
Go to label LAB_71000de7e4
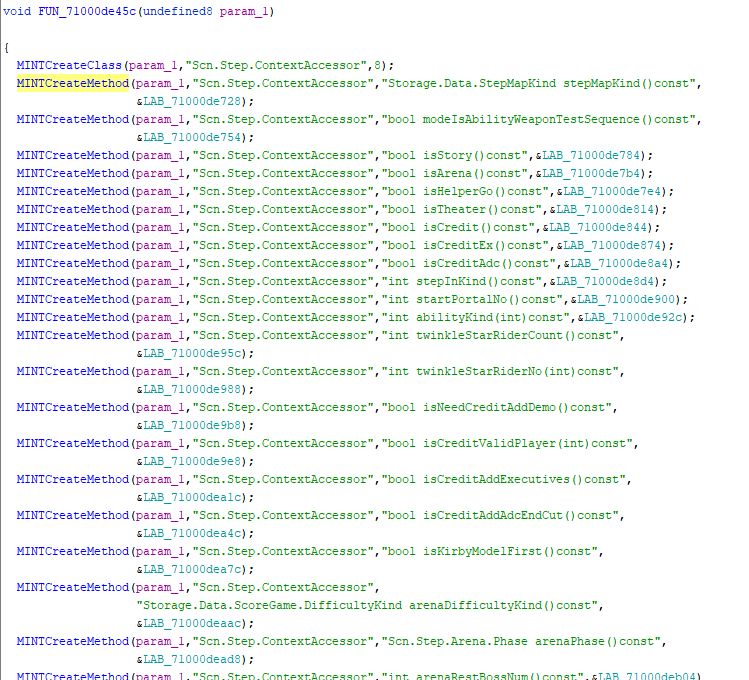612,191
